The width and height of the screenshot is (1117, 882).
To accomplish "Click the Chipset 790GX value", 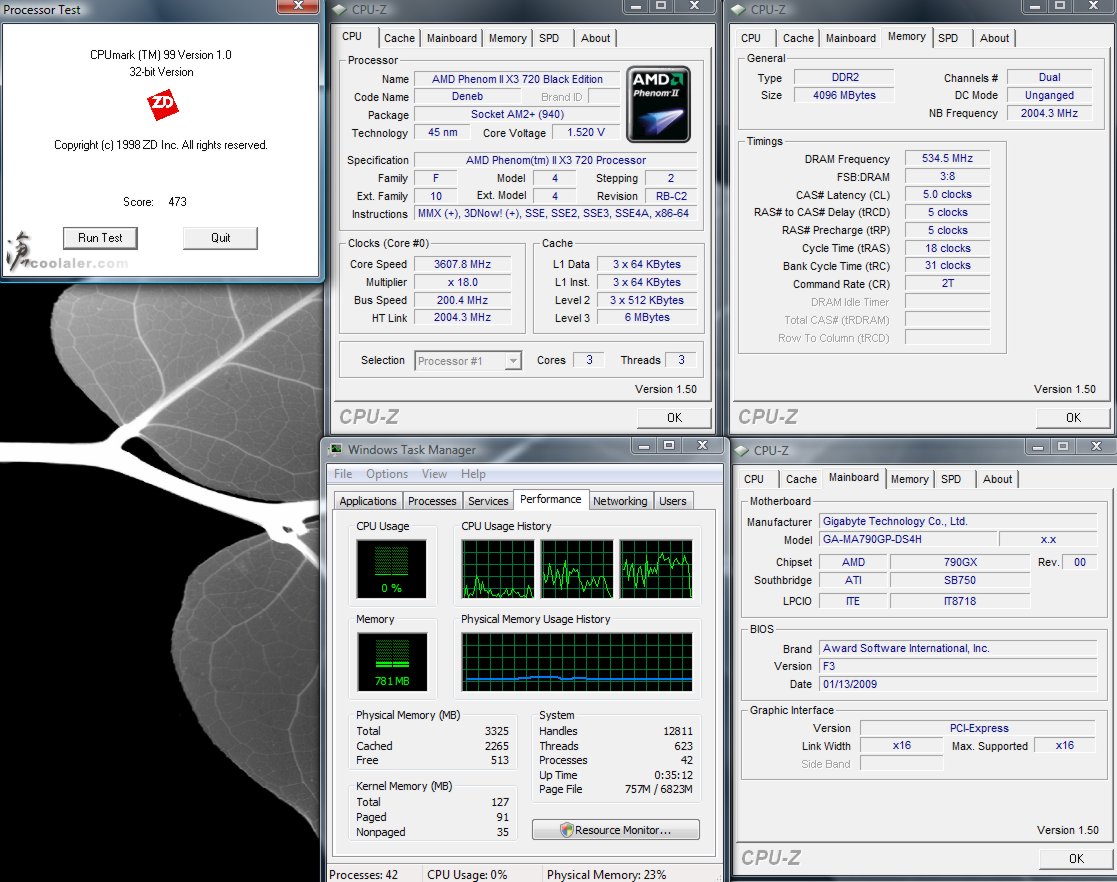I will point(960,562).
